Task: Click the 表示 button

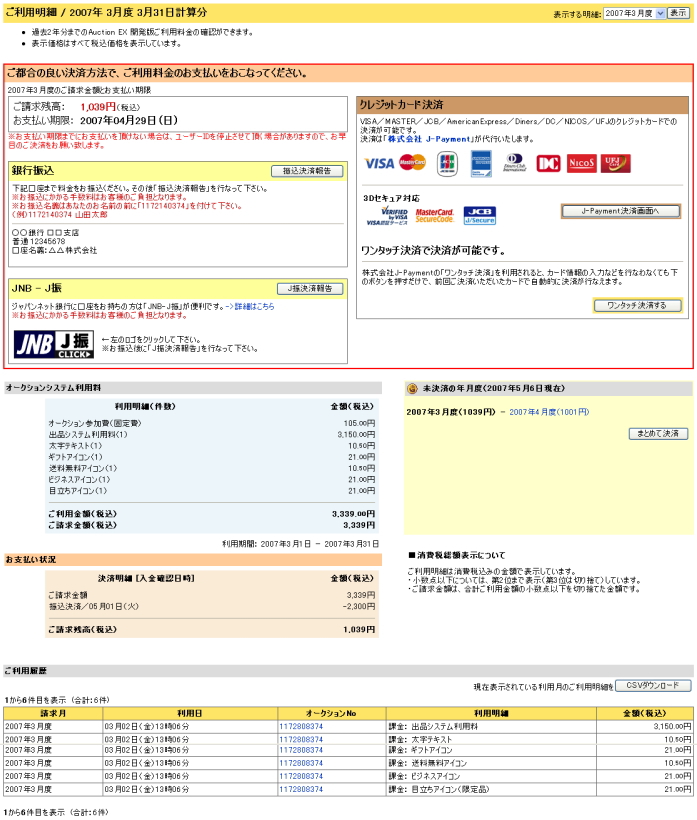Action: 678,13
